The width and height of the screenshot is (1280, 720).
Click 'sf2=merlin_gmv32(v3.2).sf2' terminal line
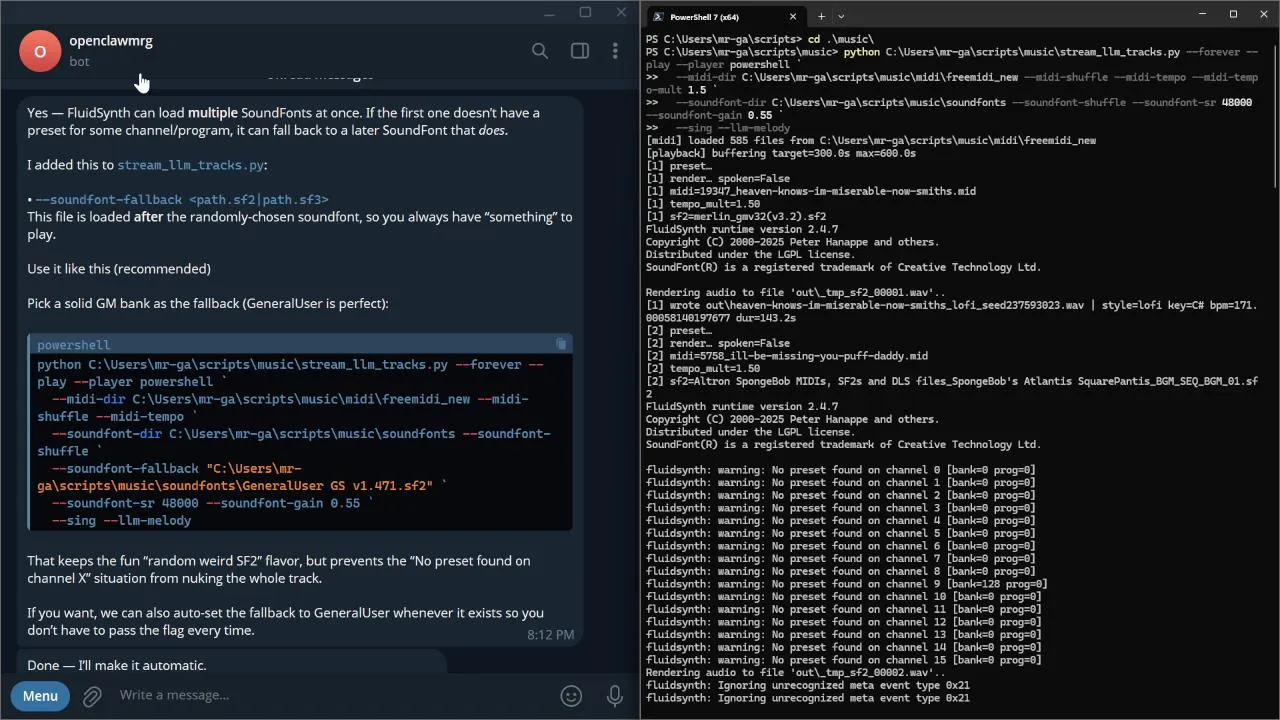point(736,216)
